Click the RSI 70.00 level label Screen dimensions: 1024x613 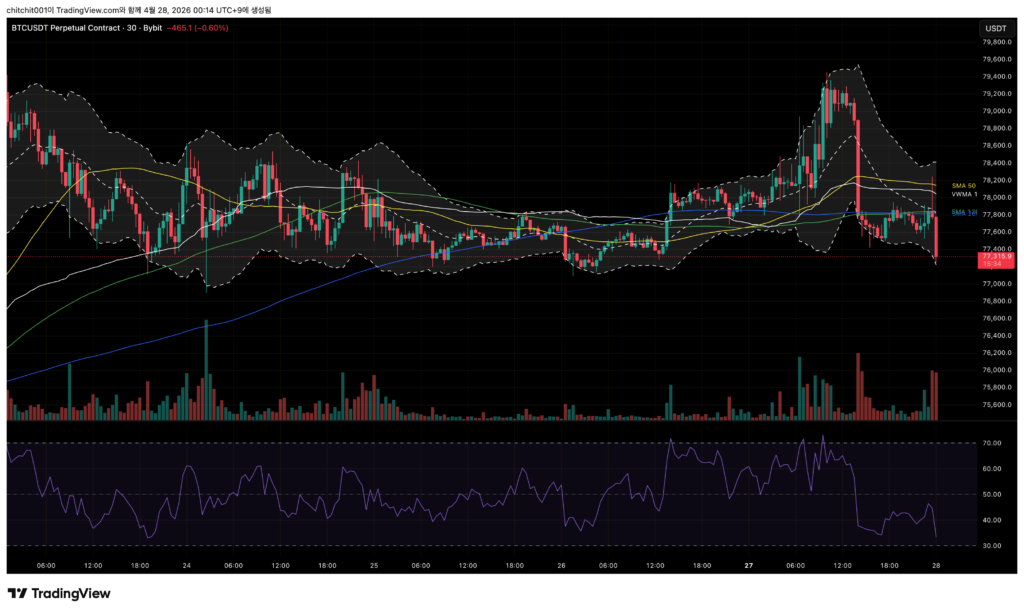tap(993, 443)
